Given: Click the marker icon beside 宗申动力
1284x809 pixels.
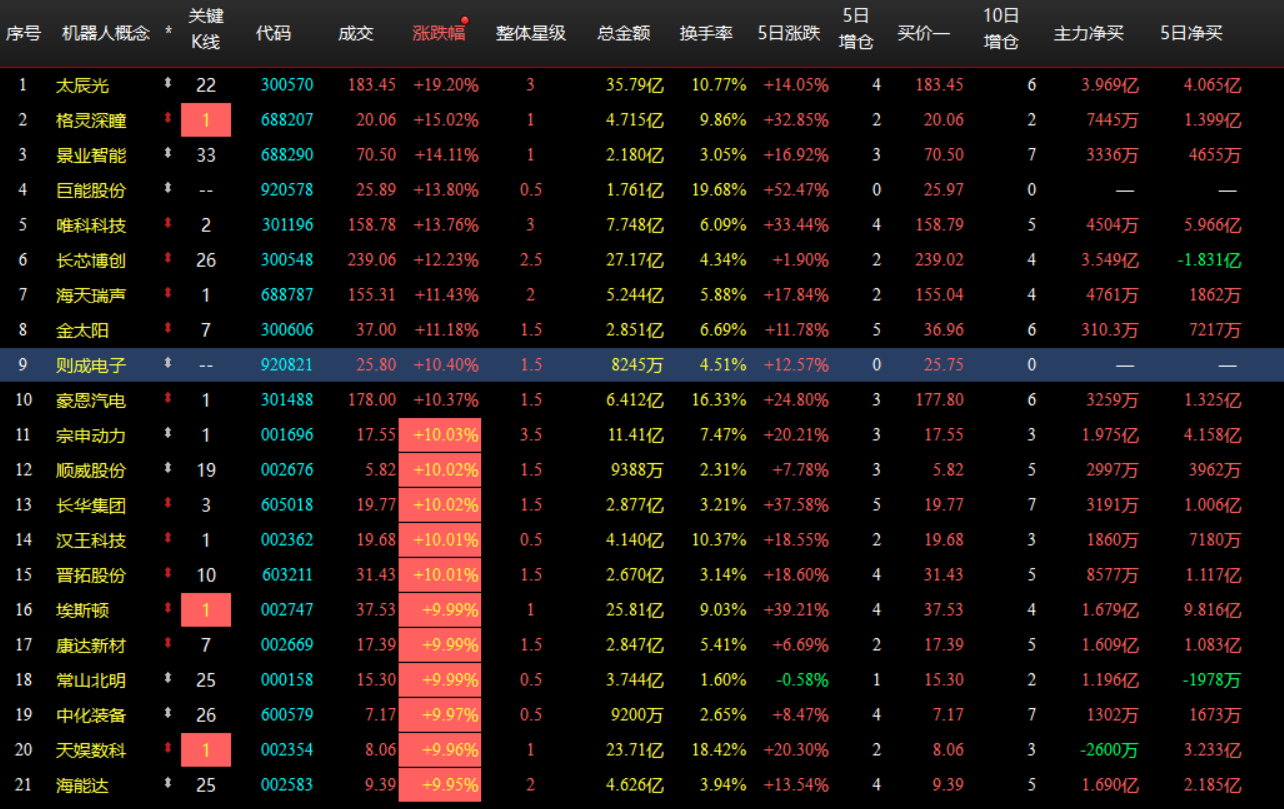Looking at the screenshot, I should point(168,435).
